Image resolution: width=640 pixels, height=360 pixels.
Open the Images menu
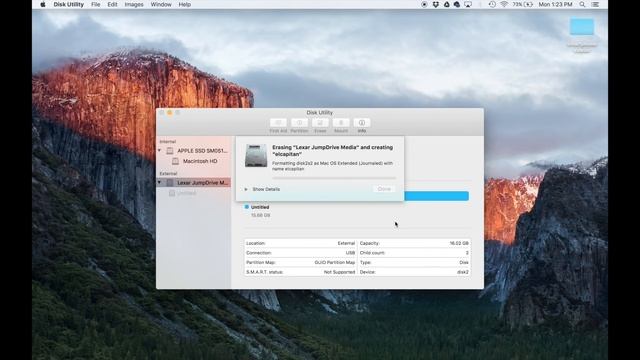click(x=134, y=4)
